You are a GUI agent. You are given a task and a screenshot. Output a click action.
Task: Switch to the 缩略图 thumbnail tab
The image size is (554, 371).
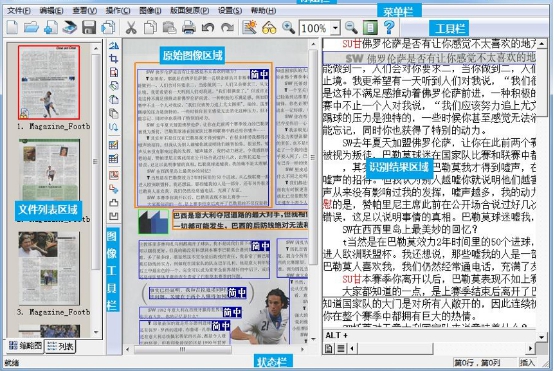point(25,346)
